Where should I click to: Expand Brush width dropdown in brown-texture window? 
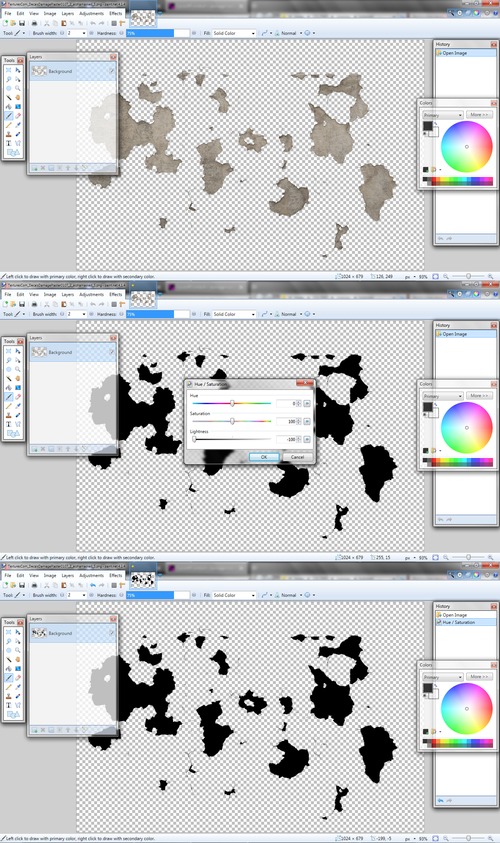tap(84, 33)
